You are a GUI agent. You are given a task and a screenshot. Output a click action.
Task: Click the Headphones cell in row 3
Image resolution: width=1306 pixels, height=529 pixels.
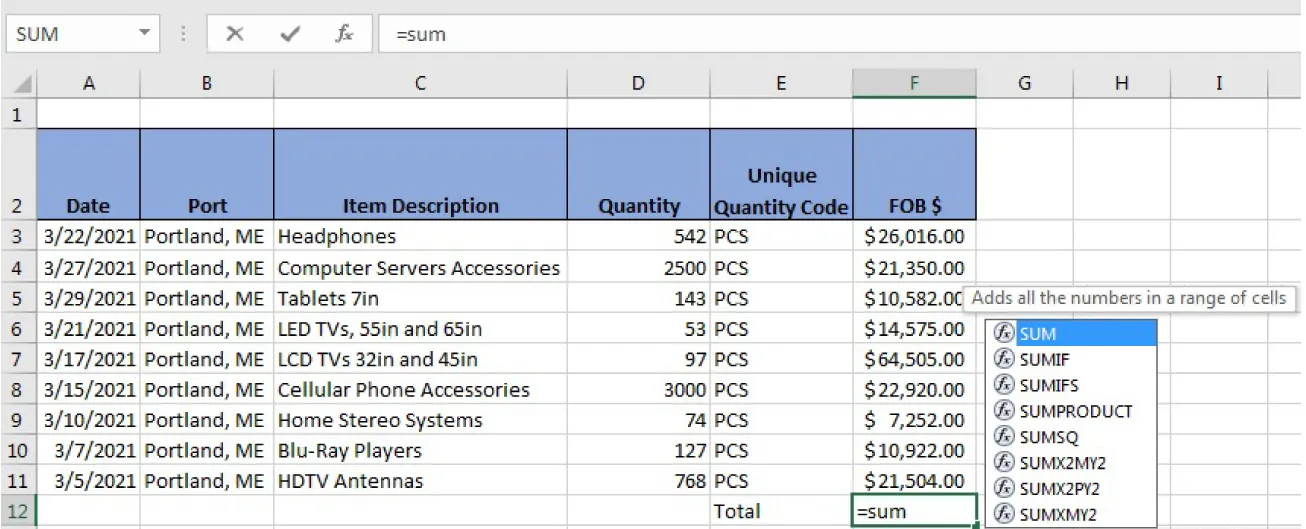(x=420, y=237)
